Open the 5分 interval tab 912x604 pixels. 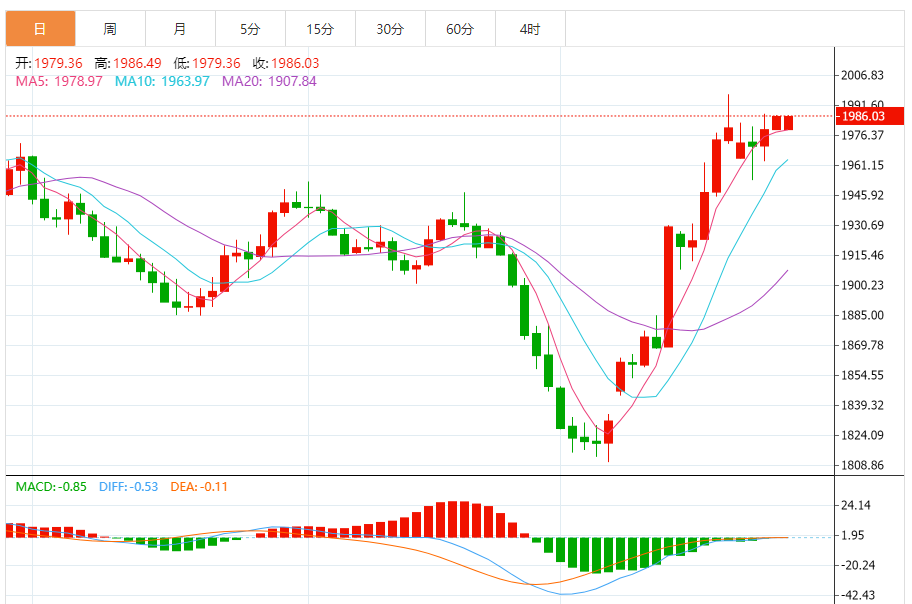(x=250, y=29)
